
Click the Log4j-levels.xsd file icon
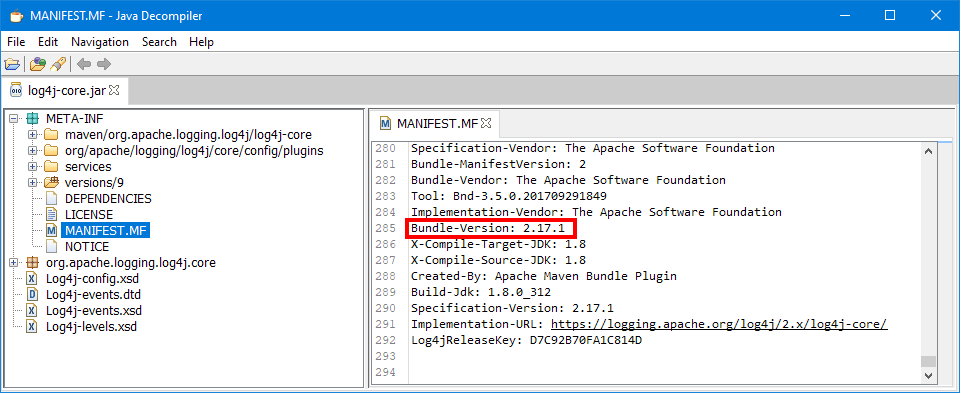32,326
